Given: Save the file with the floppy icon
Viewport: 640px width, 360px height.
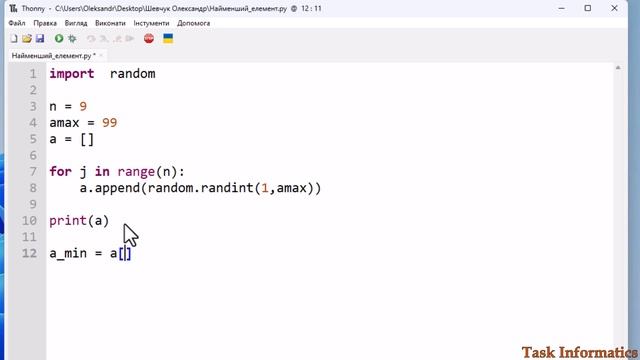Looking at the screenshot, I should point(40,39).
